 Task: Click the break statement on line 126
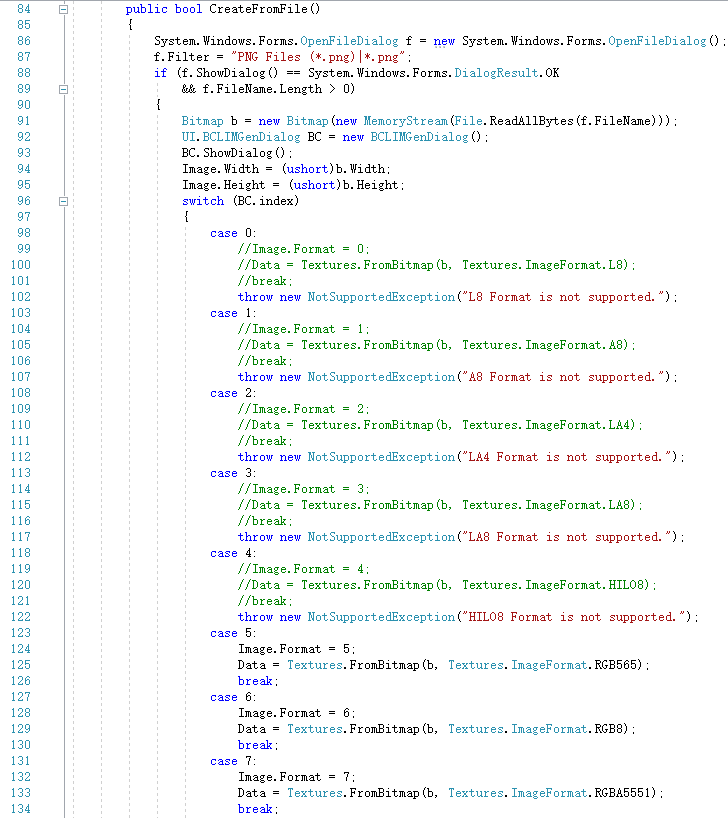258,681
